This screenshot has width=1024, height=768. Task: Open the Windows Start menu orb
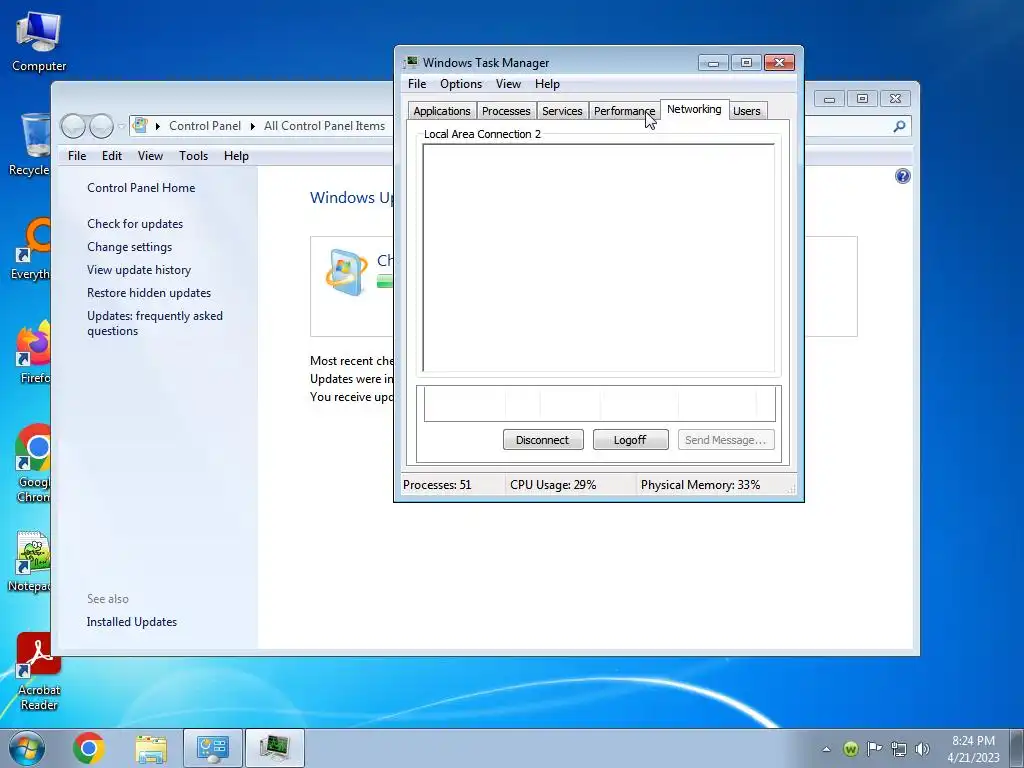(27, 748)
